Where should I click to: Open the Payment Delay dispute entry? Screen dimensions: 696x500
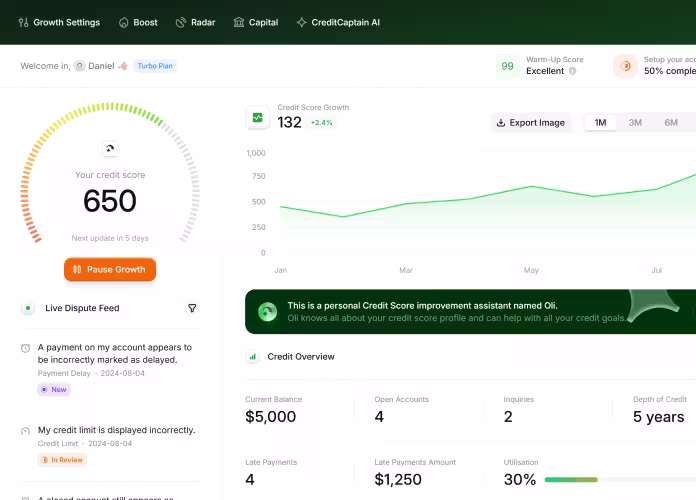[x=114, y=353]
